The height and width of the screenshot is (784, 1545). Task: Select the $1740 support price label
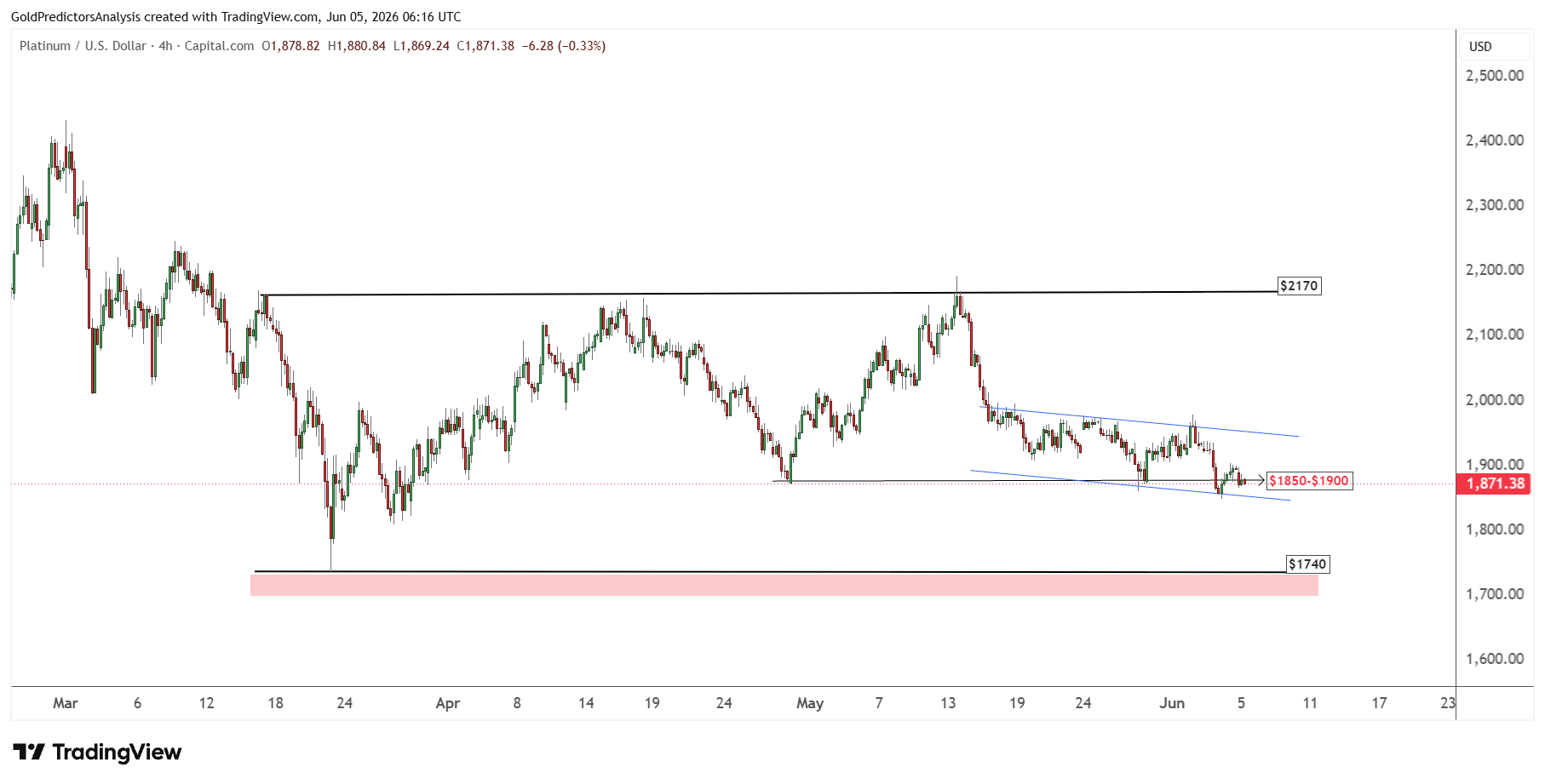tap(1307, 564)
